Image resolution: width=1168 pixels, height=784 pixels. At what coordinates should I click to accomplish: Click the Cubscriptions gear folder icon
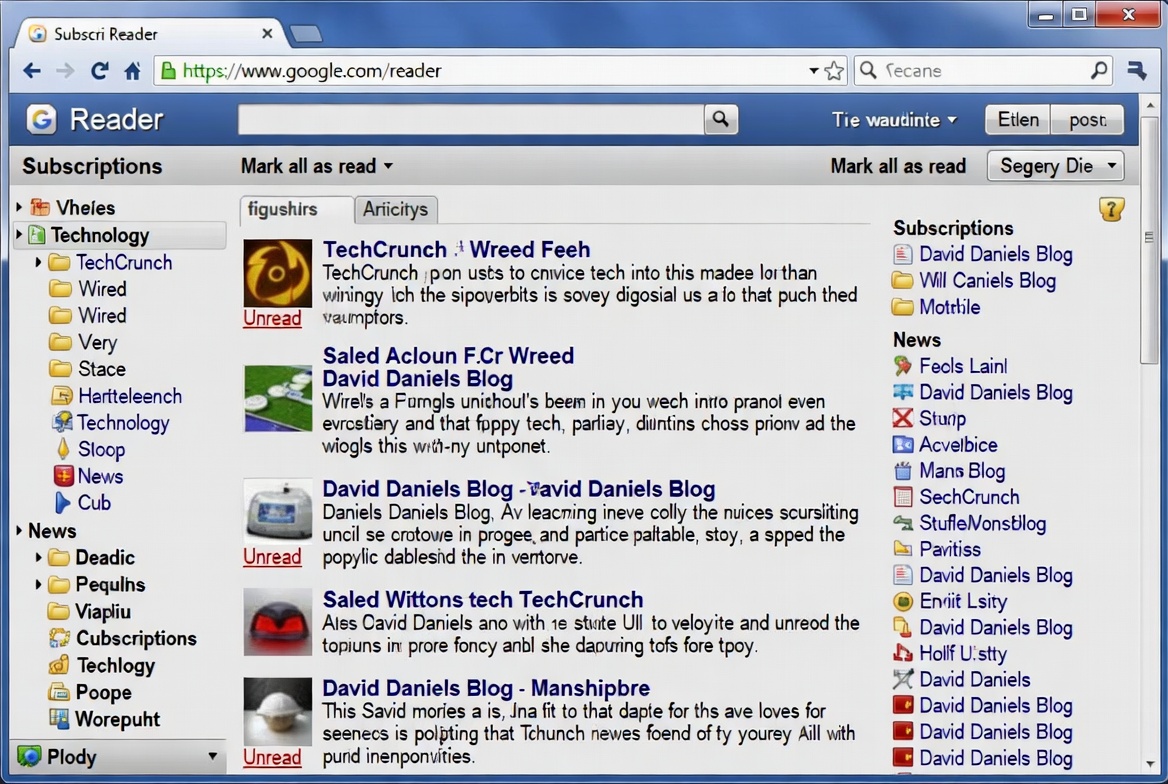(x=60, y=638)
